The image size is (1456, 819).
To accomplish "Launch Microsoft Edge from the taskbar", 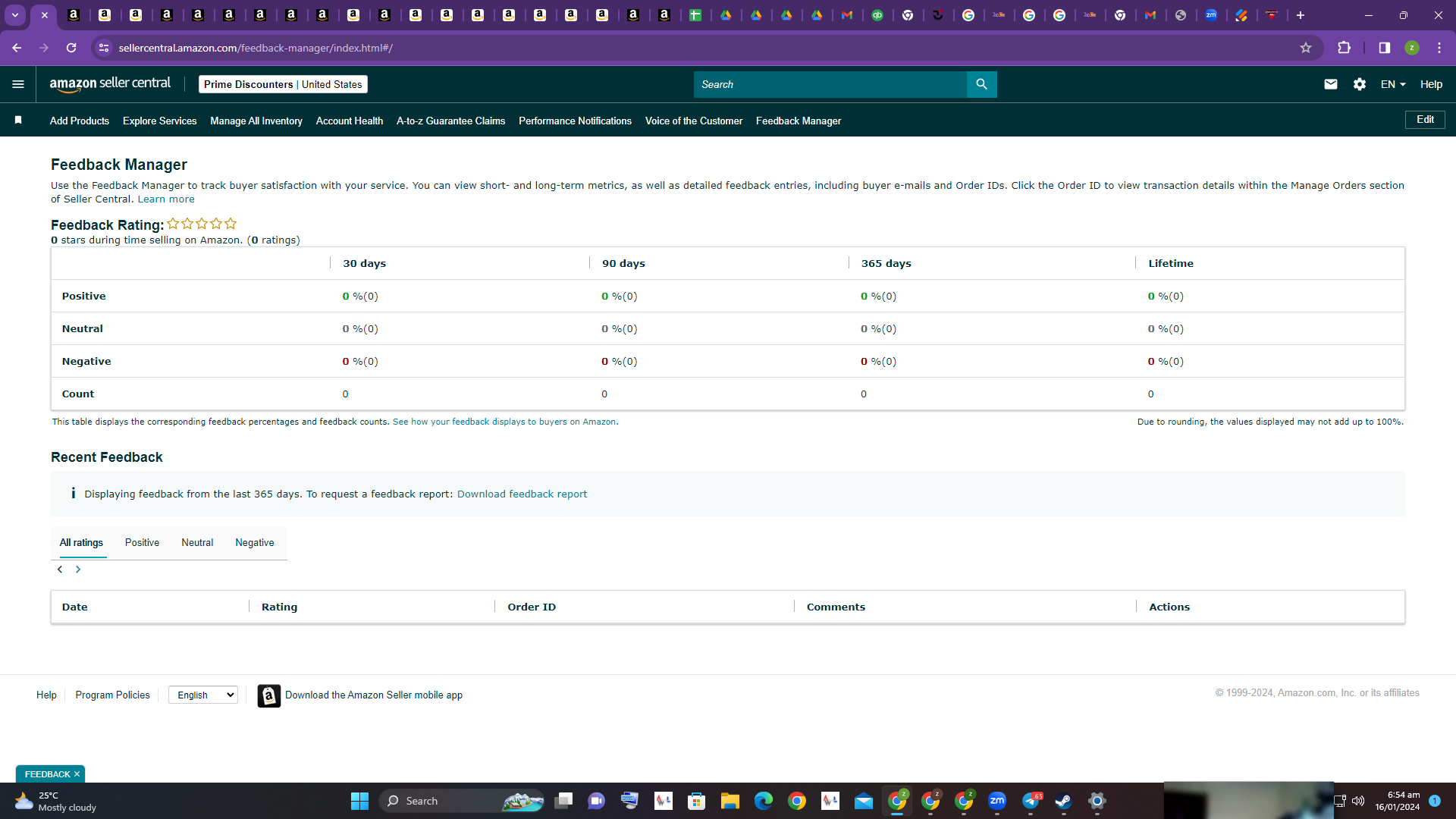I will [x=764, y=801].
